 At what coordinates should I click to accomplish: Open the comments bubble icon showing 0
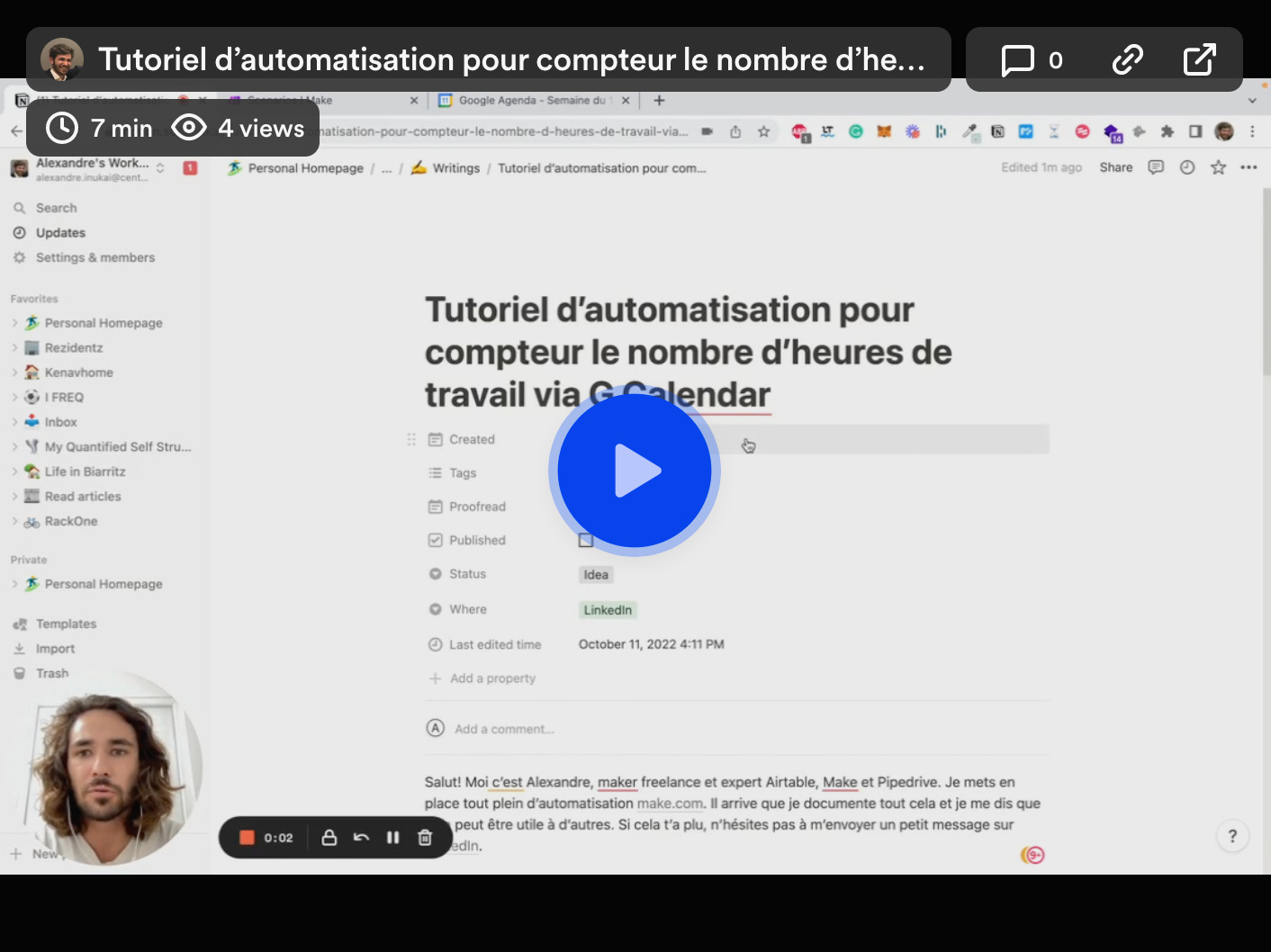[1032, 60]
